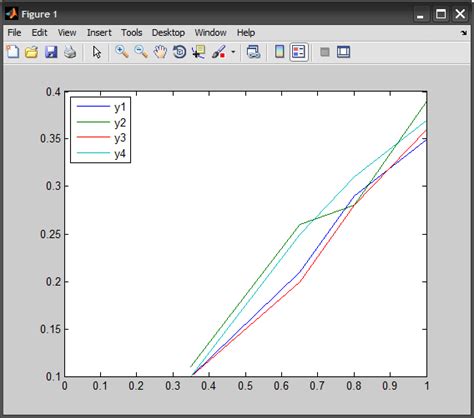Print figure using printer icon

pyautogui.click(x=70, y=52)
